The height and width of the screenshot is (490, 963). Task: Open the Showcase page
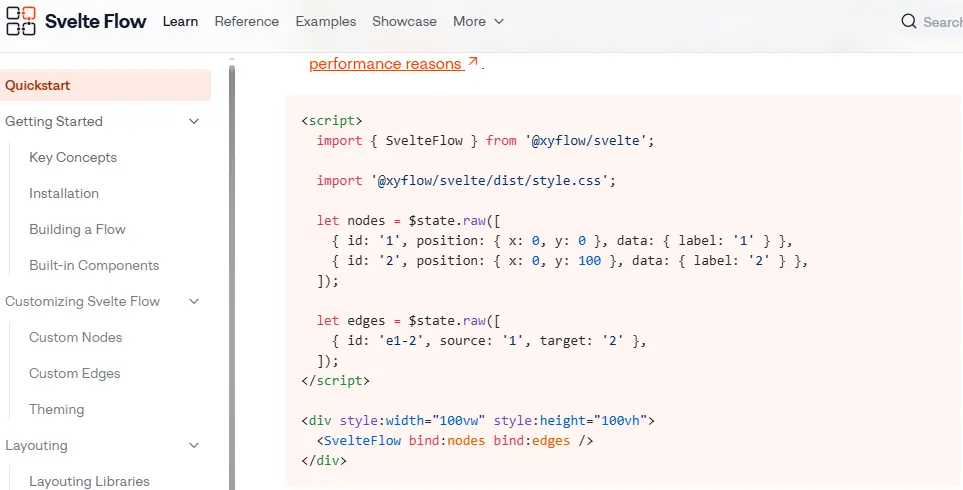pyautogui.click(x=404, y=21)
